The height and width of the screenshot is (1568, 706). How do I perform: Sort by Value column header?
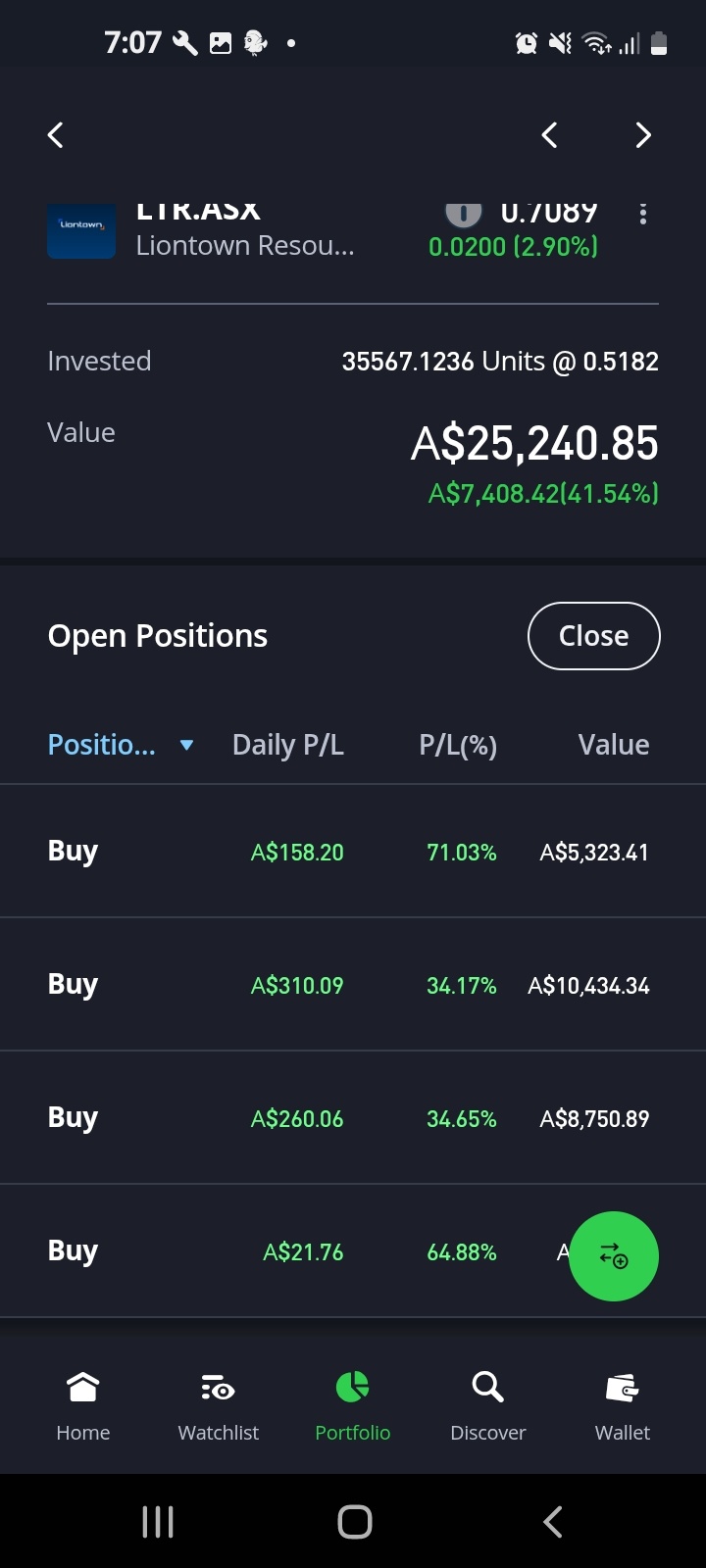click(614, 745)
